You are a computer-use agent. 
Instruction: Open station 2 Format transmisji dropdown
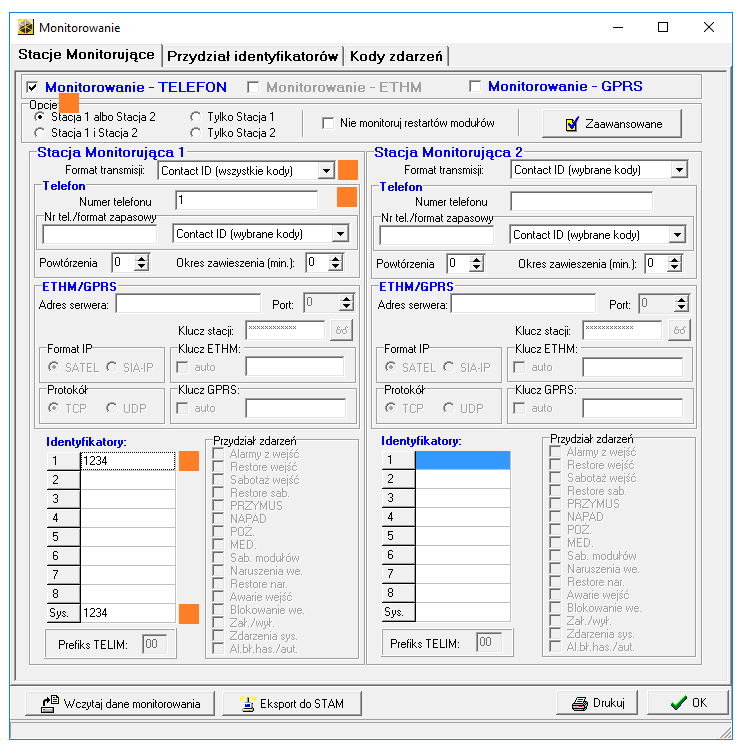click(680, 170)
